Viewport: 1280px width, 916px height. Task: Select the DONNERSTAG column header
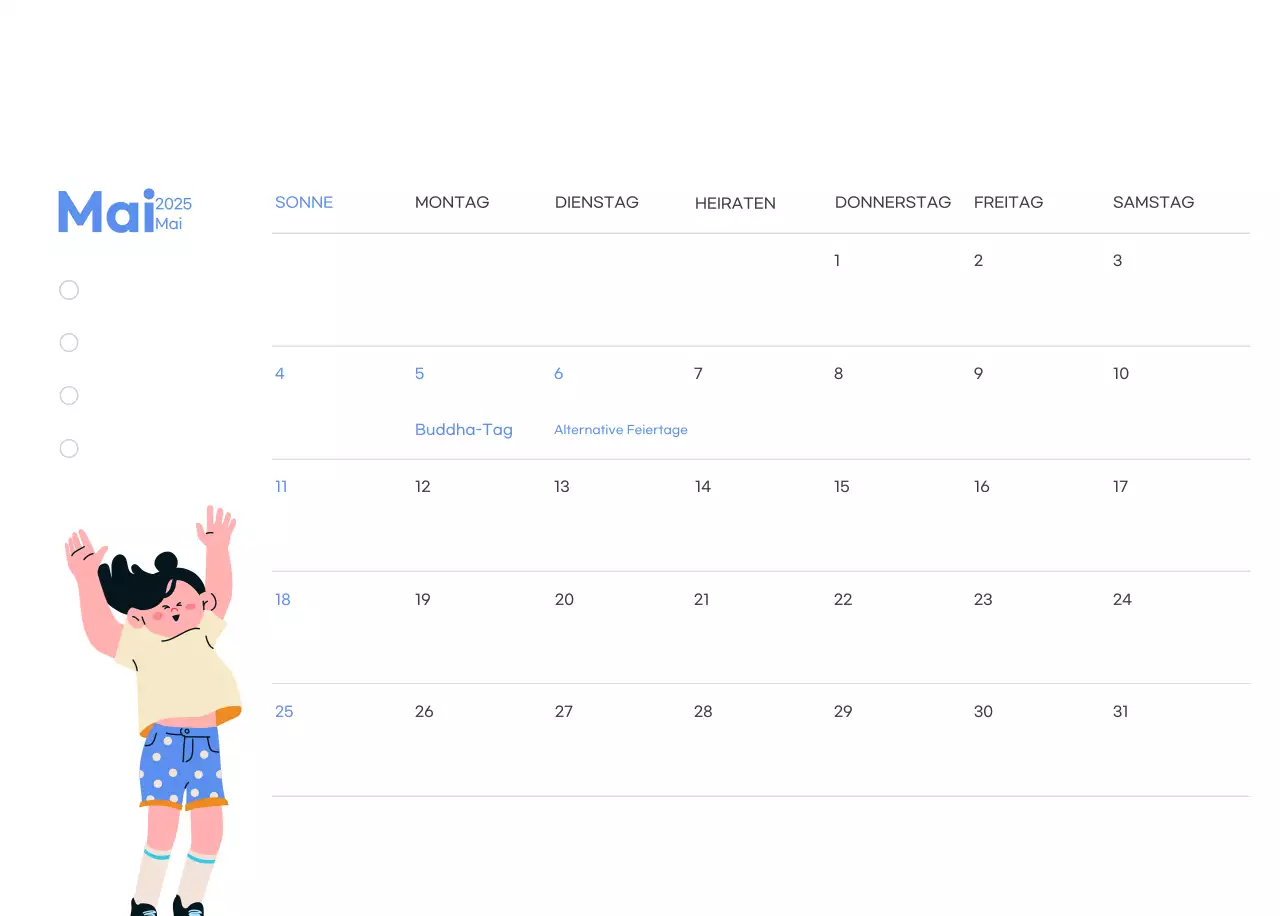893,202
